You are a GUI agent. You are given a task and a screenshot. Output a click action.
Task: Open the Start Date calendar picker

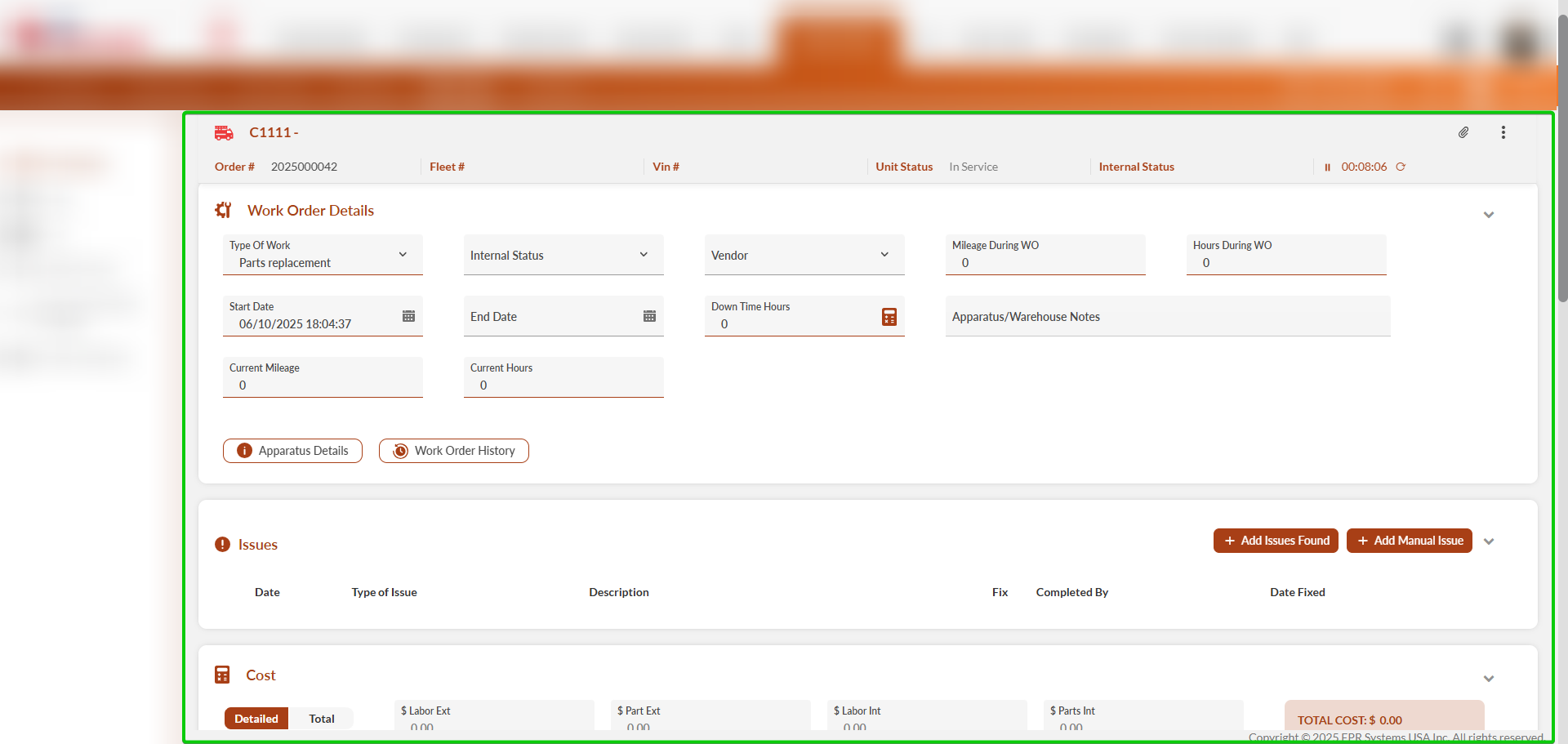pos(408,316)
